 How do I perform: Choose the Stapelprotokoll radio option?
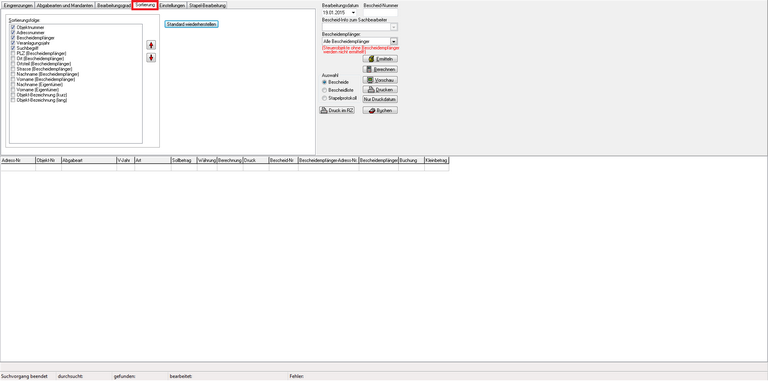click(x=324, y=98)
